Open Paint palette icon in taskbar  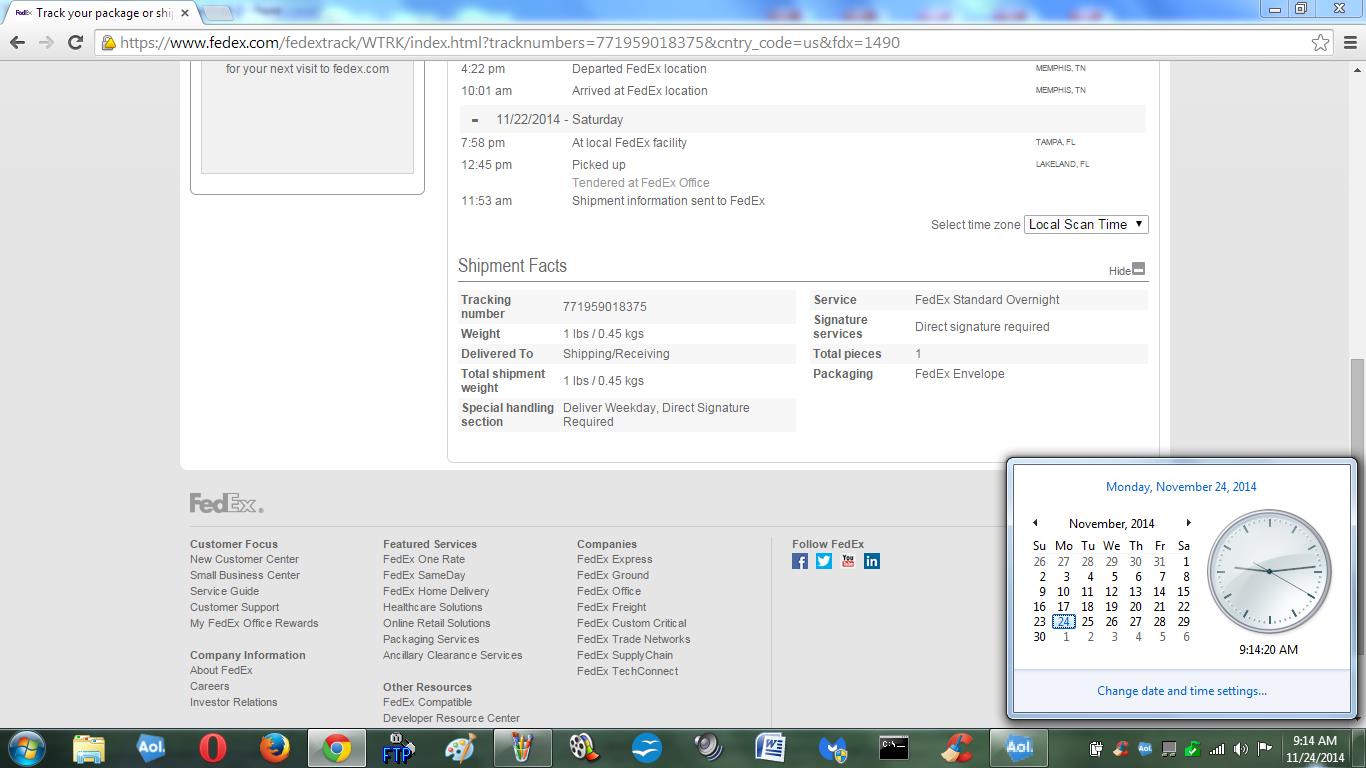460,748
